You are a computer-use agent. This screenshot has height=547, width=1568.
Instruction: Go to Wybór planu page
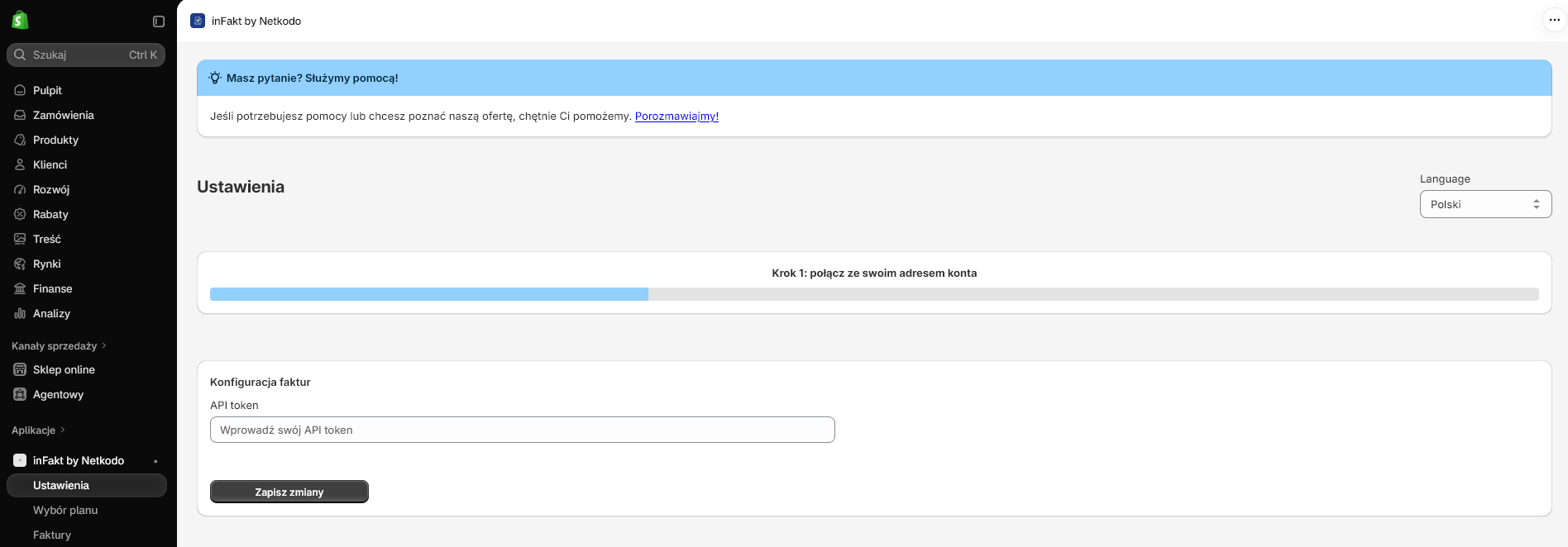(65, 510)
